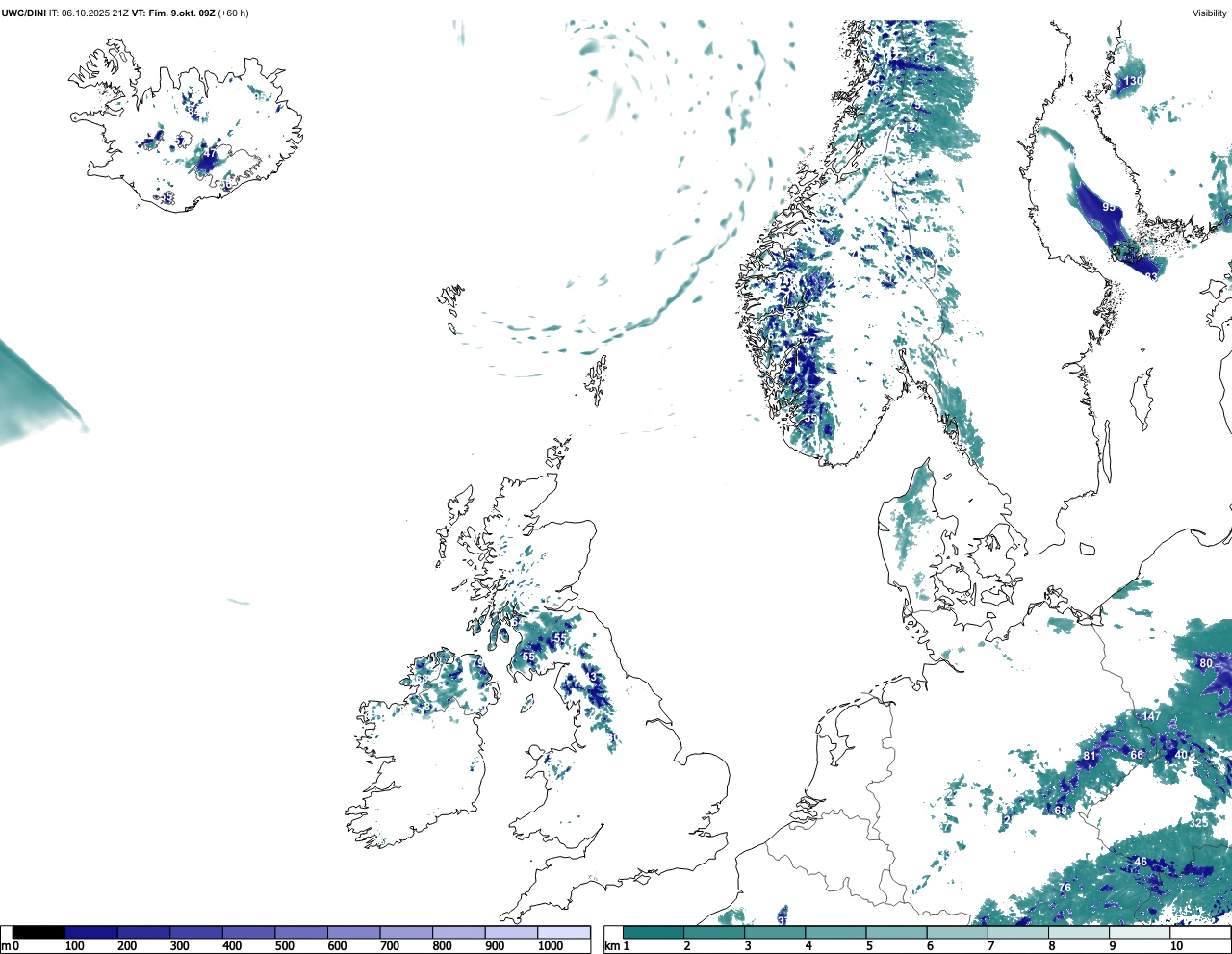Click the '500' tick label on the metre scale
Screen dimensions: 1232x954
(284, 946)
